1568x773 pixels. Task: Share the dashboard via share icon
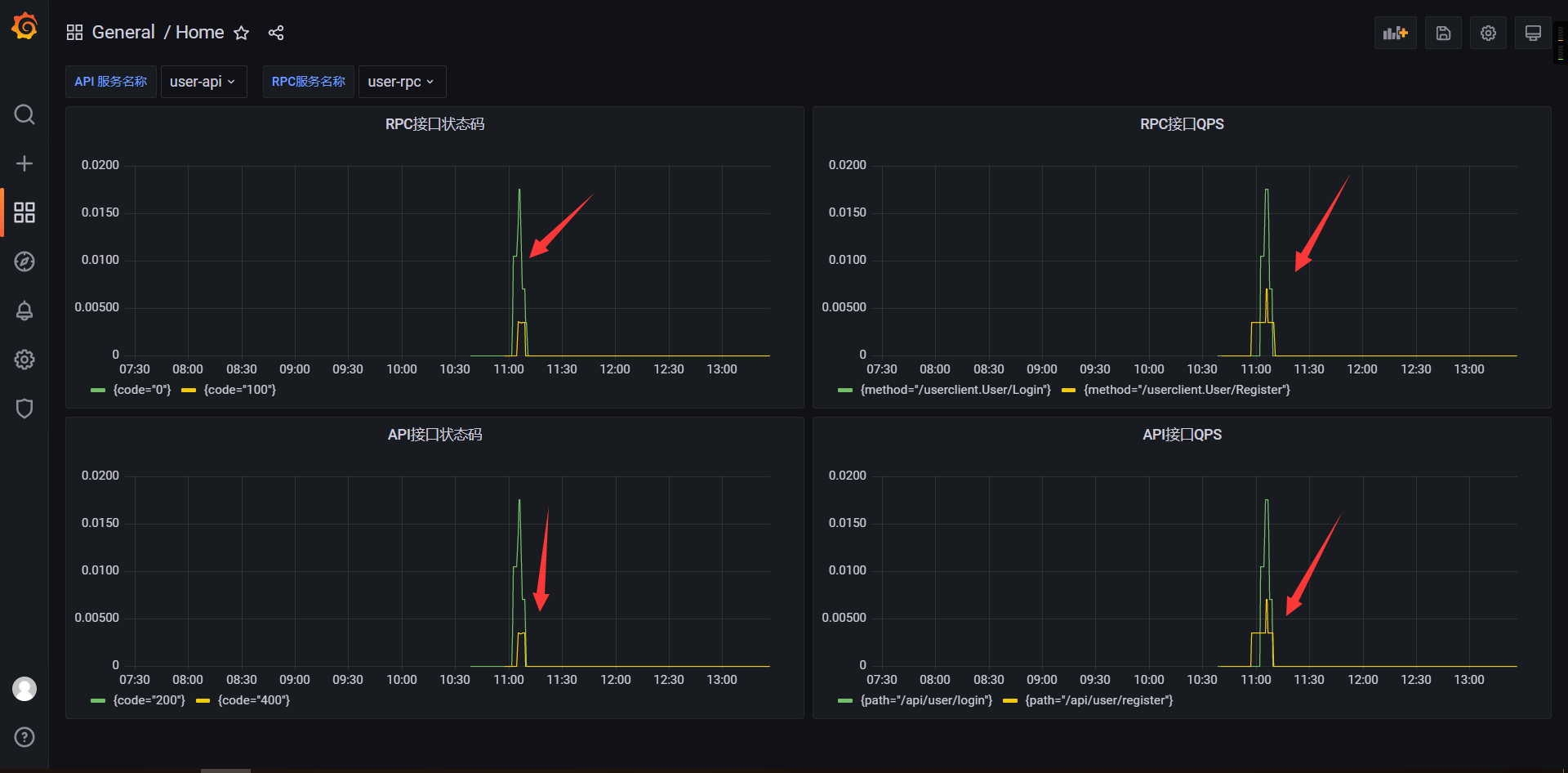coord(276,33)
